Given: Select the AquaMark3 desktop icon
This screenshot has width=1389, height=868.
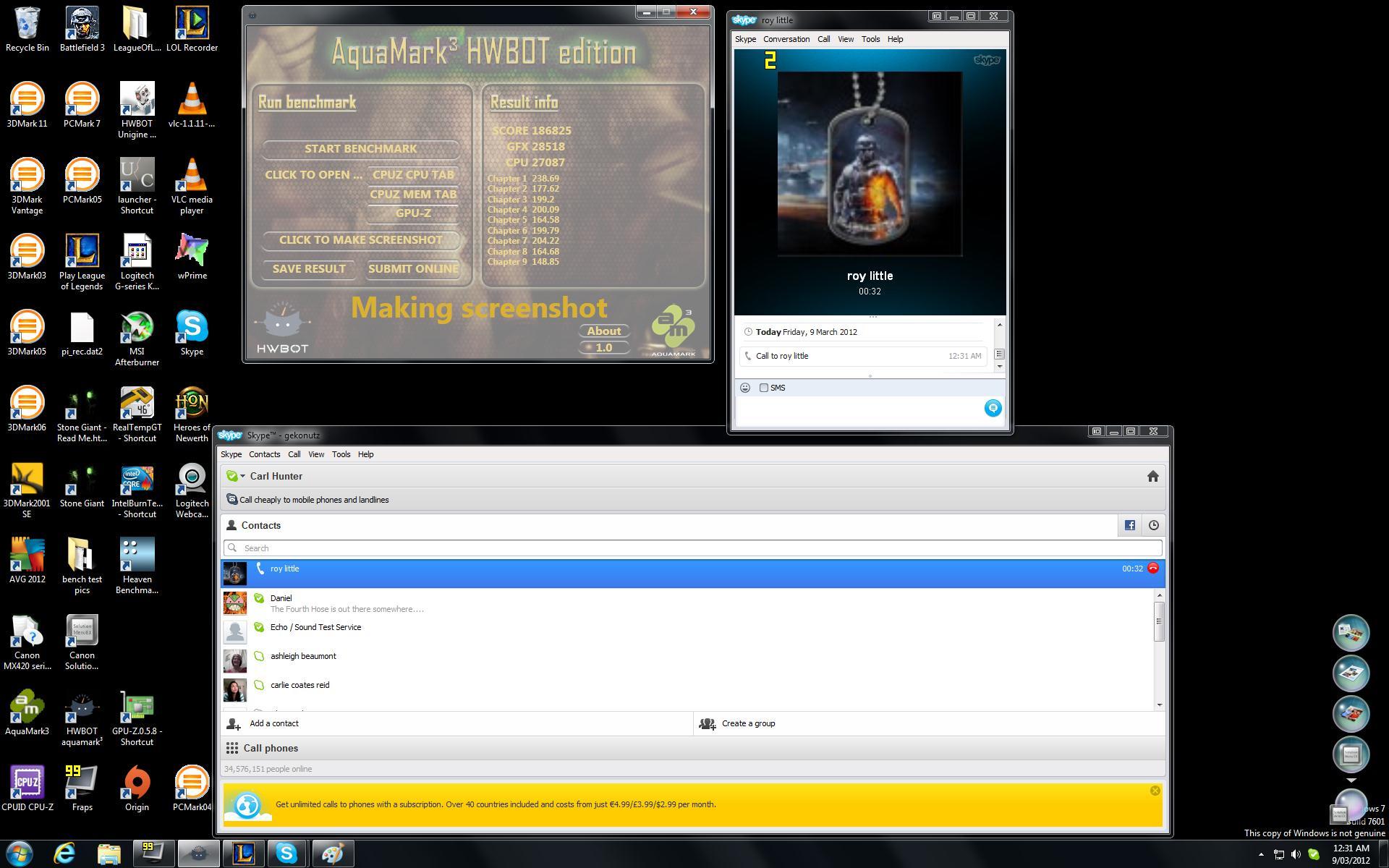Looking at the screenshot, I should [x=27, y=713].
